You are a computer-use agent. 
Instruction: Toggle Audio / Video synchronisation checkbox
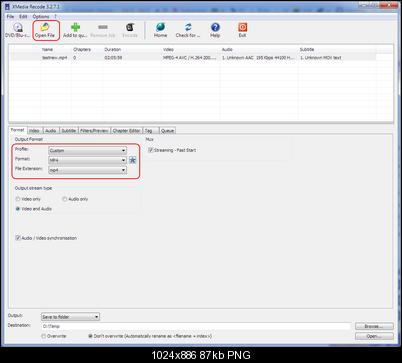pos(18,238)
